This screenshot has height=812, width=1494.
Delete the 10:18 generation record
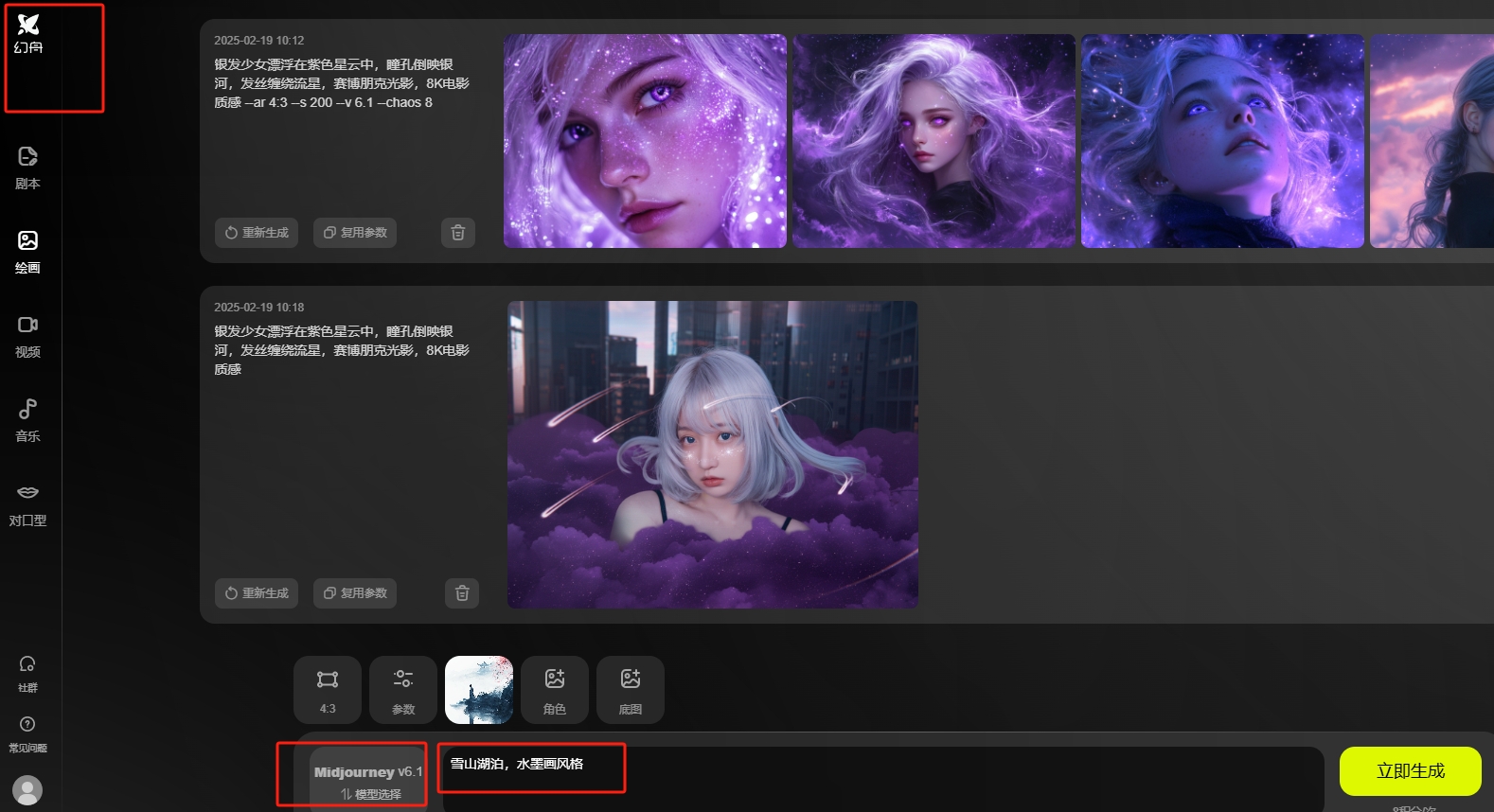(462, 593)
